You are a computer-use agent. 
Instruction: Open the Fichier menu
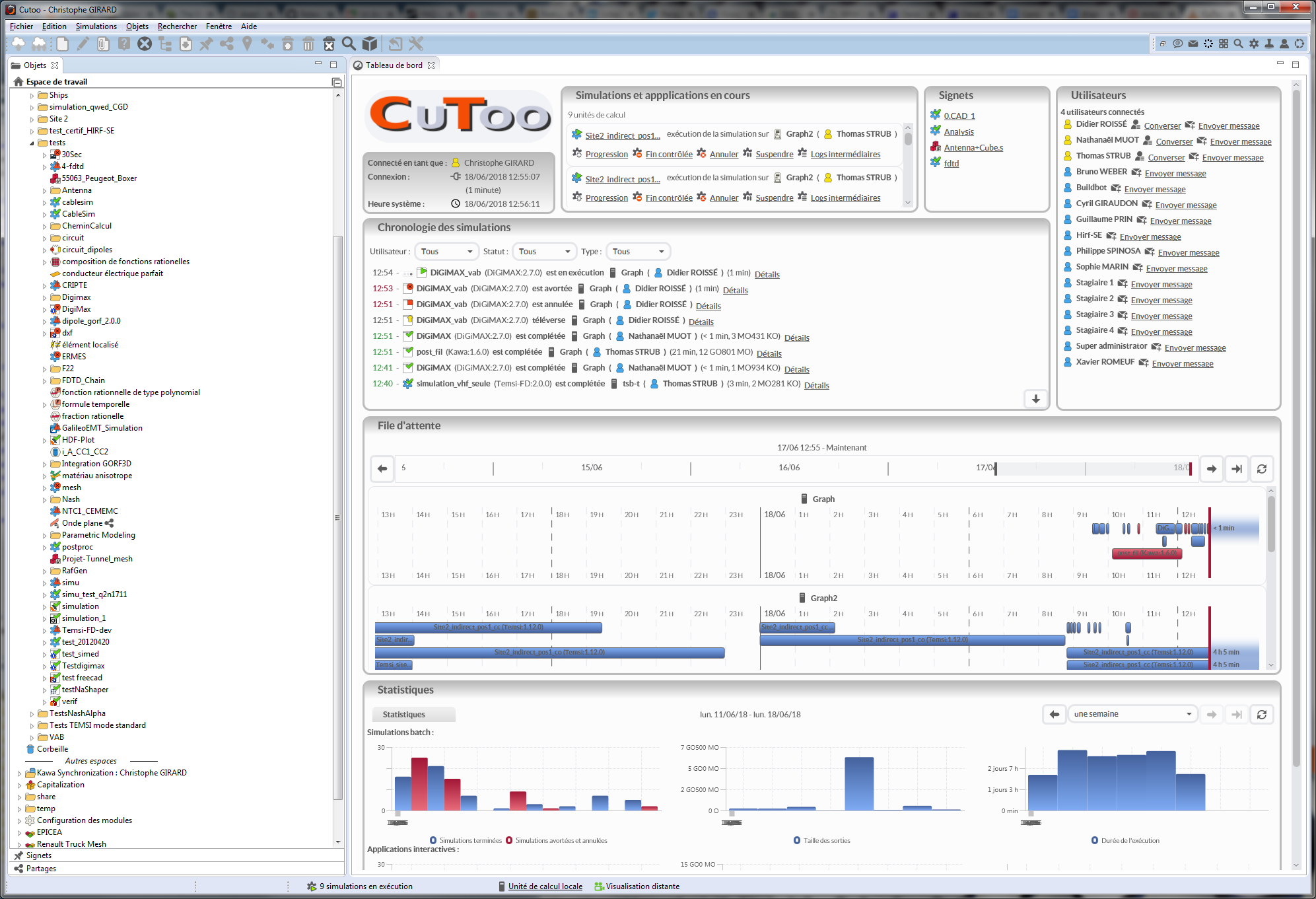click(21, 26)
